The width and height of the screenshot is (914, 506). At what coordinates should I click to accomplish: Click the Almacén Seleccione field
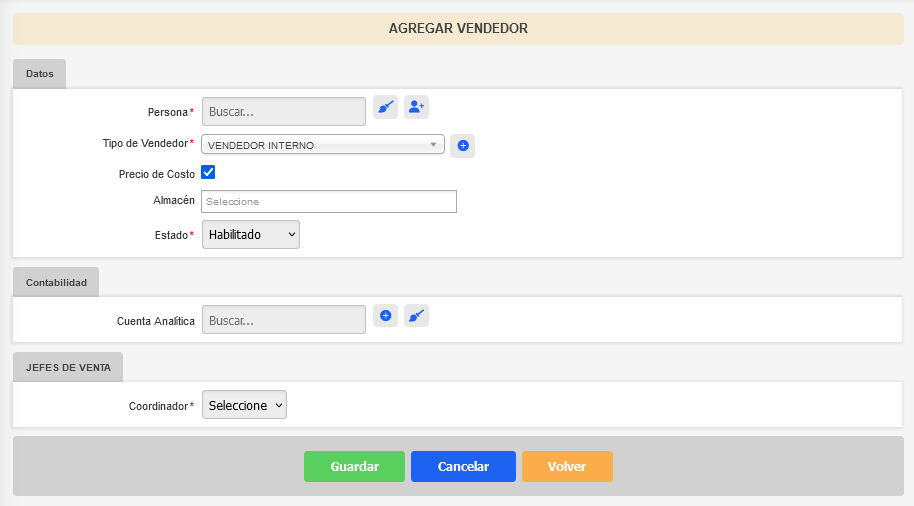[329, 202]
